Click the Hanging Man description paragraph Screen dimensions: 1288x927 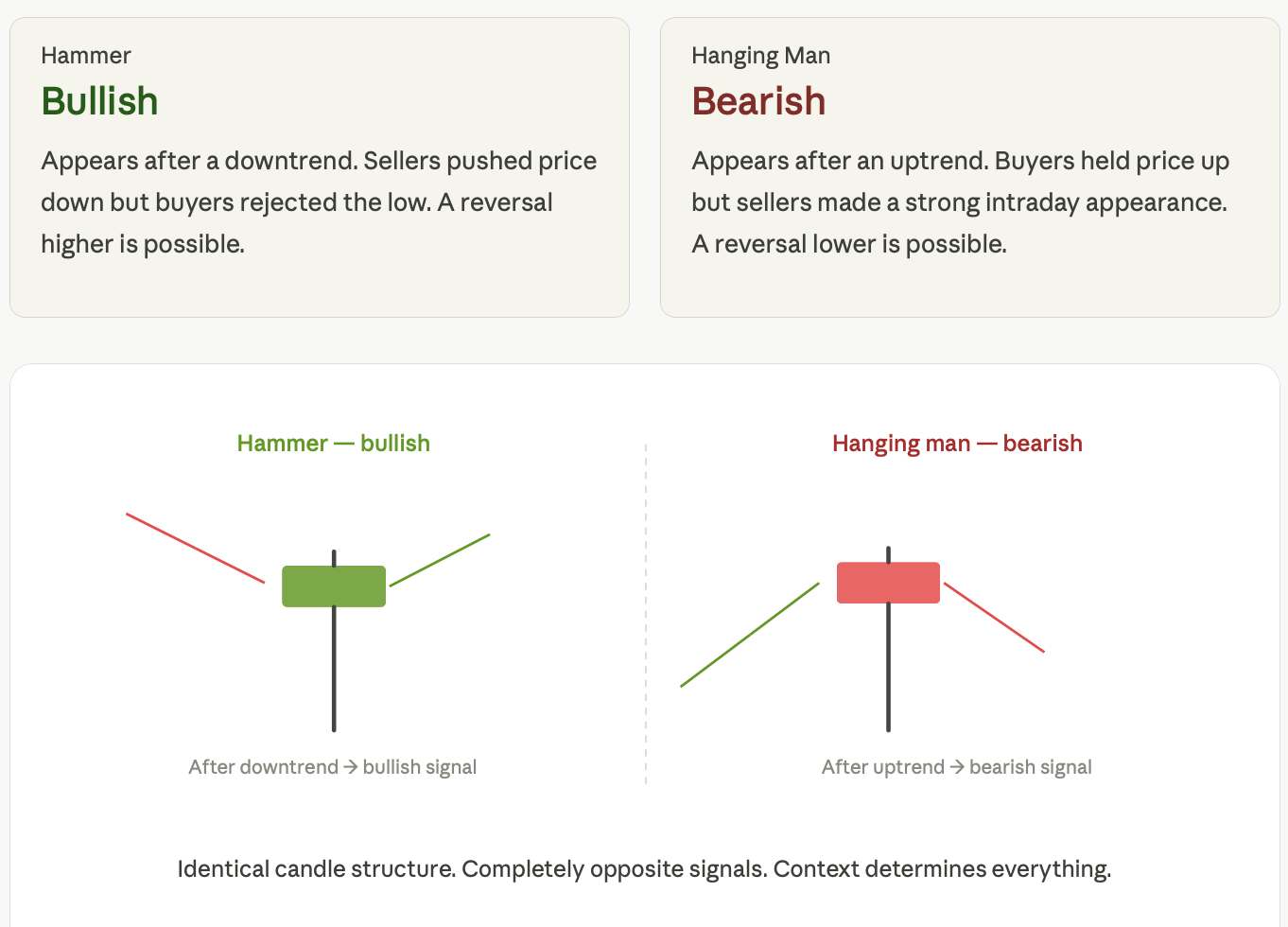(960, 202)
